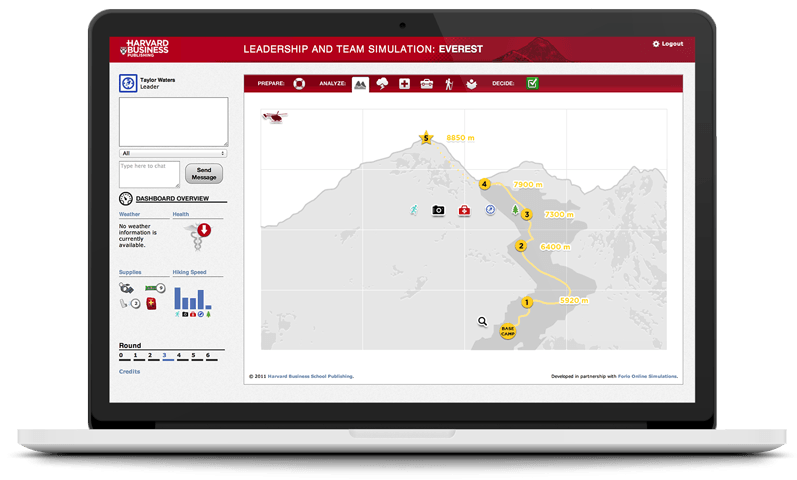Click the oxygen canister supplies icon
The width and height of the screenshot is (797, 480).
[126, 288]
